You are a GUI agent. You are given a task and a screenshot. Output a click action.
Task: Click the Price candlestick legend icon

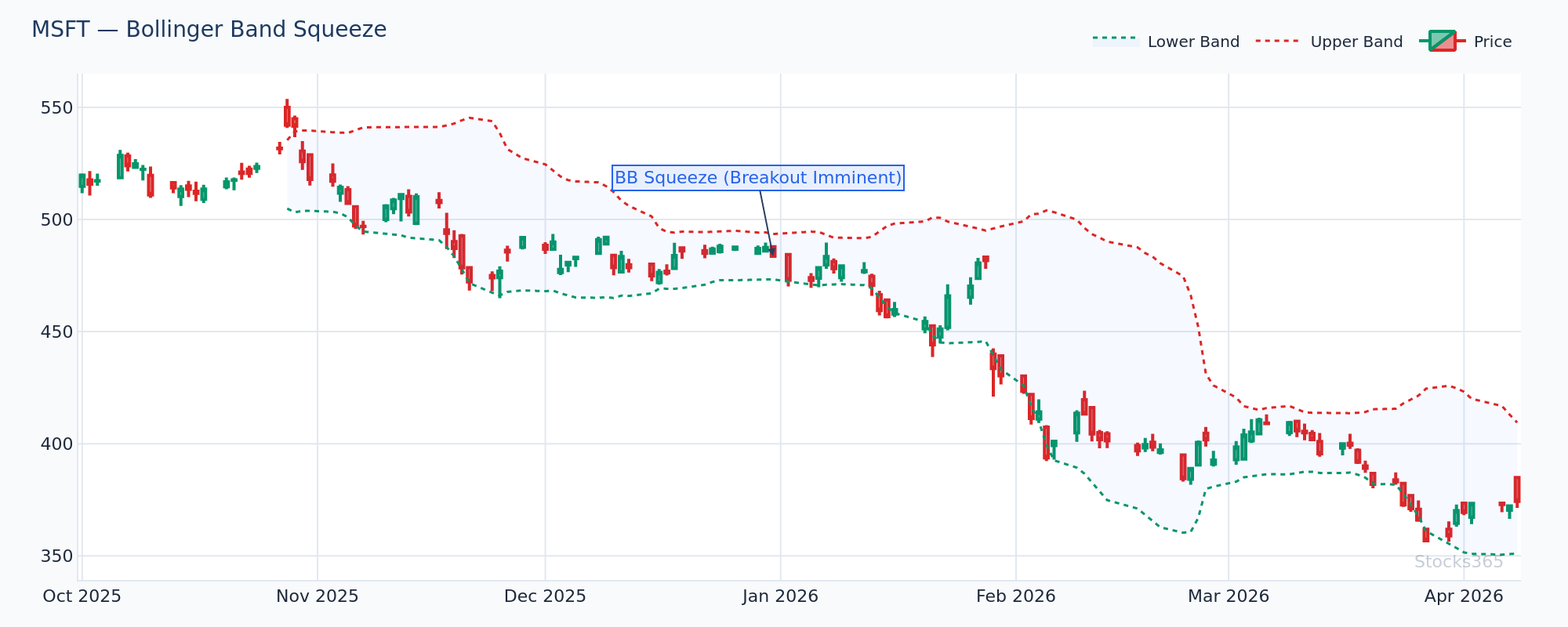pos(1442,42)
